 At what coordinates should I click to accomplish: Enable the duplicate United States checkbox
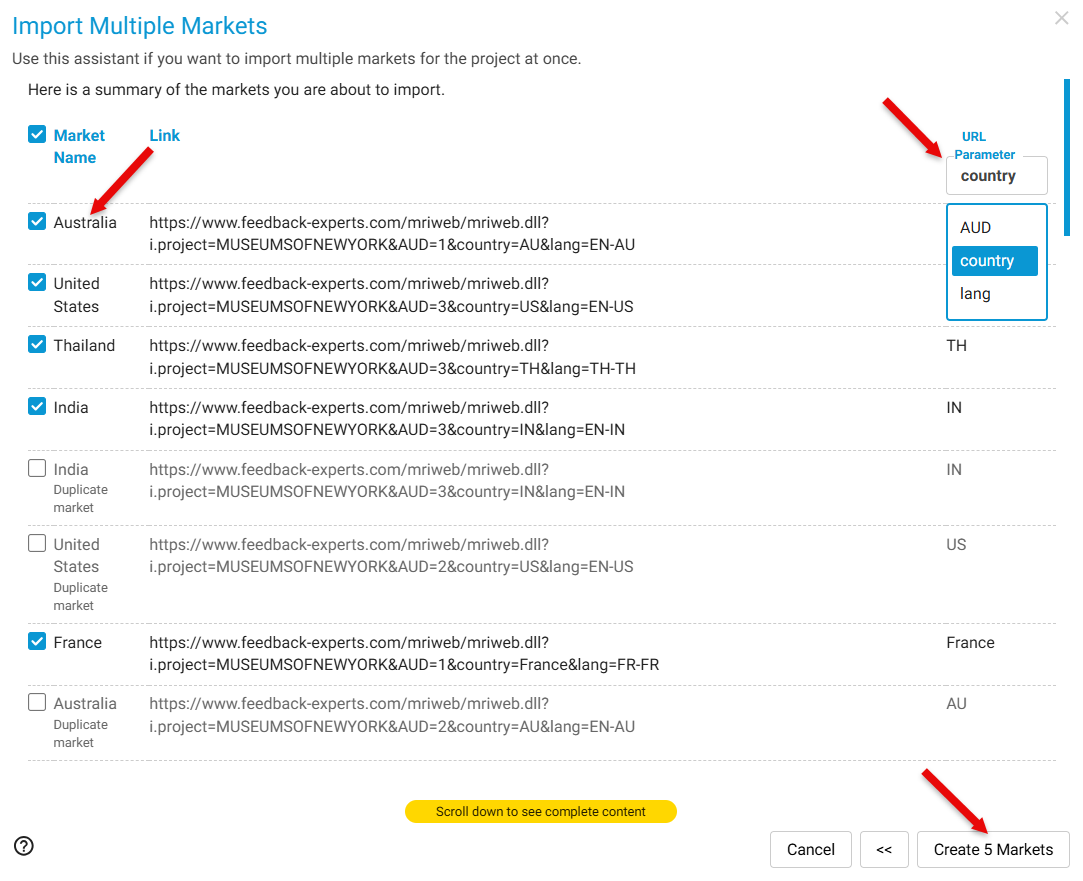[37, 544]
